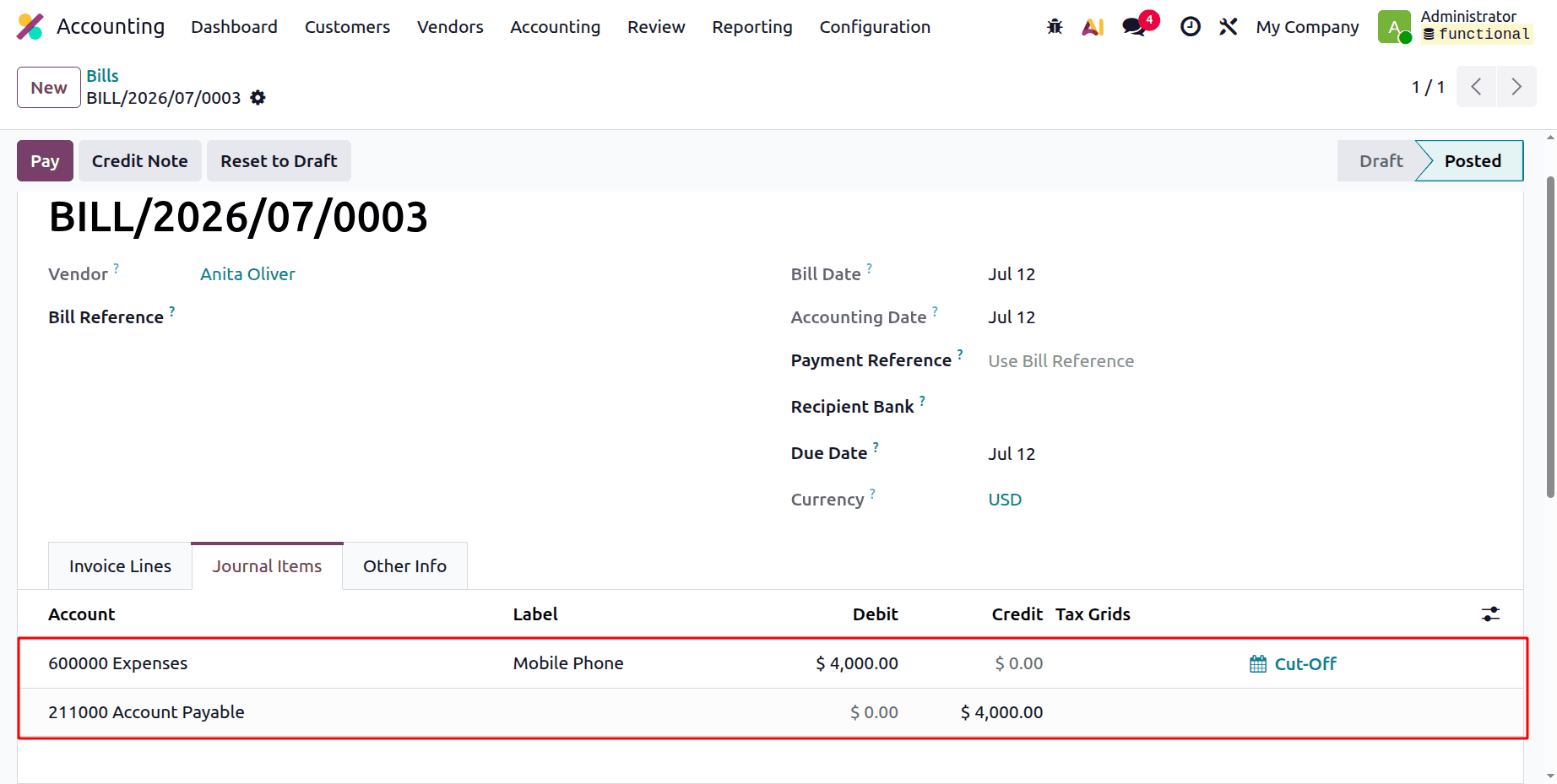The image size is (1557, 784).
Task: Click the Recipient Bank field
Action: pyautogui.click(x=1241, y=407)
